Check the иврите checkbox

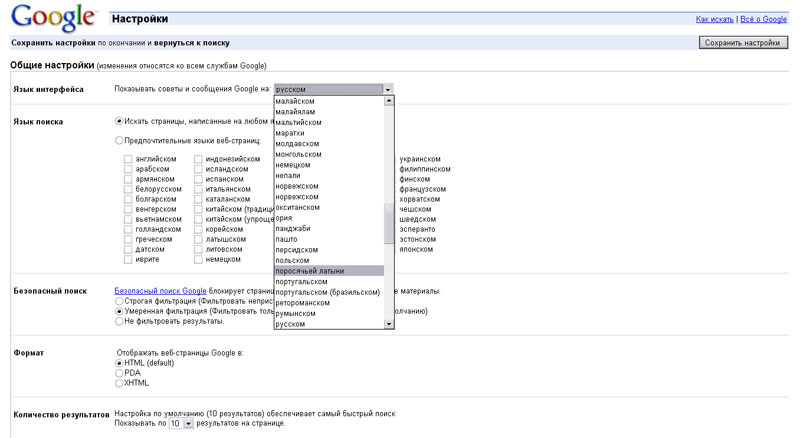click(x=128, y=259)
